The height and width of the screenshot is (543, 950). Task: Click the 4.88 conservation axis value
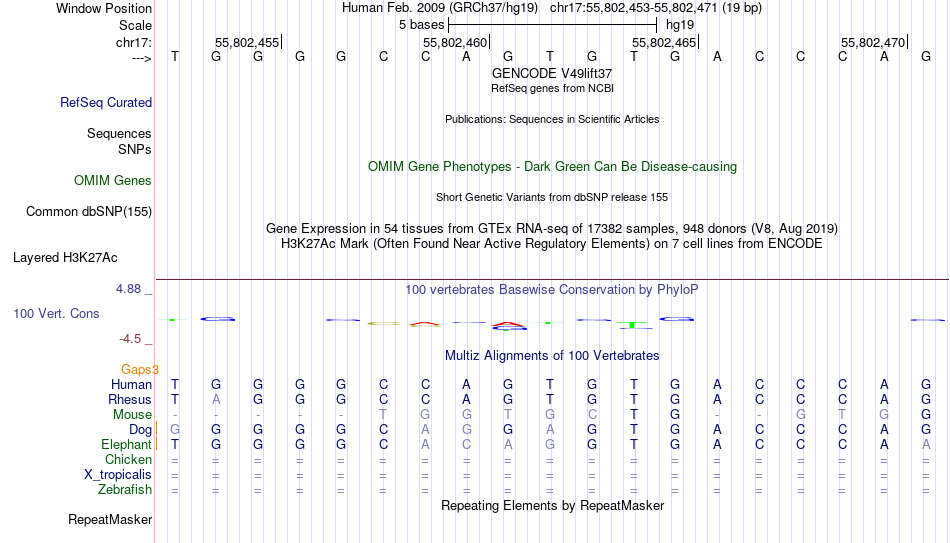coord(128,289)
